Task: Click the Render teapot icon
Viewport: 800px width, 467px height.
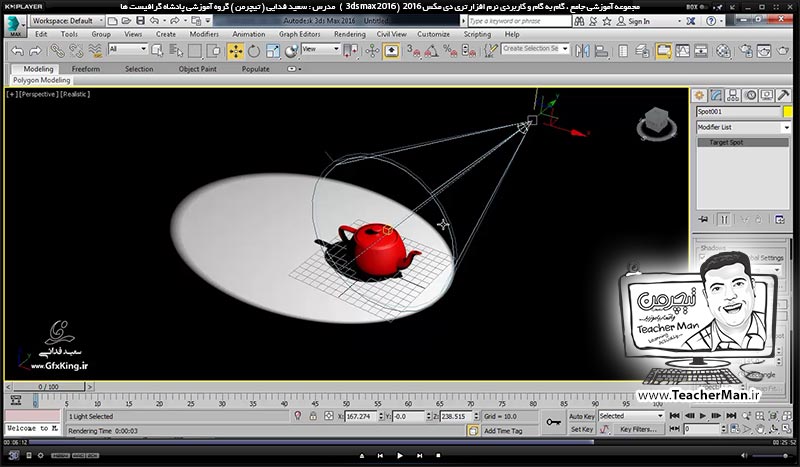Action: pos(783,51)
